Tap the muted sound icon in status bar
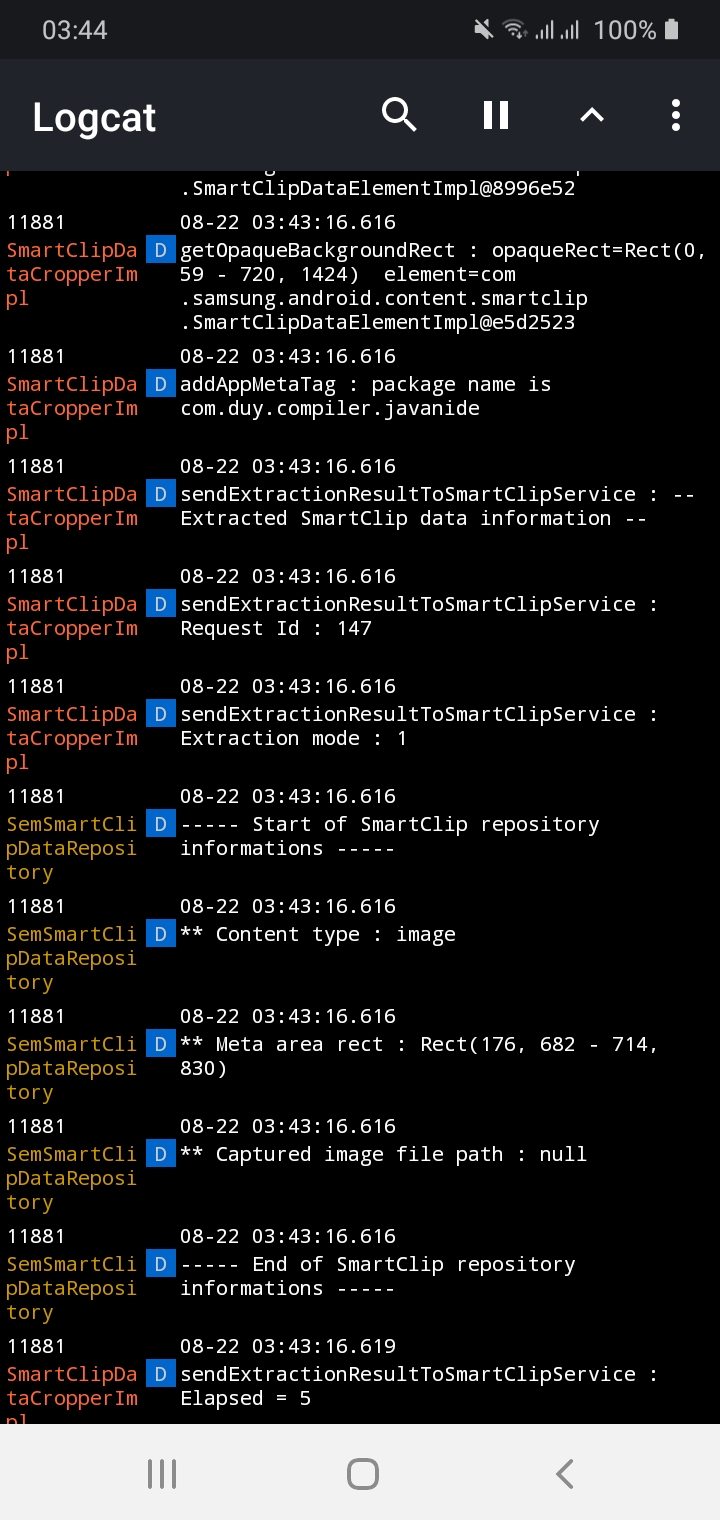This screenshot has width=720, height=1520. [x=483, y=29]
